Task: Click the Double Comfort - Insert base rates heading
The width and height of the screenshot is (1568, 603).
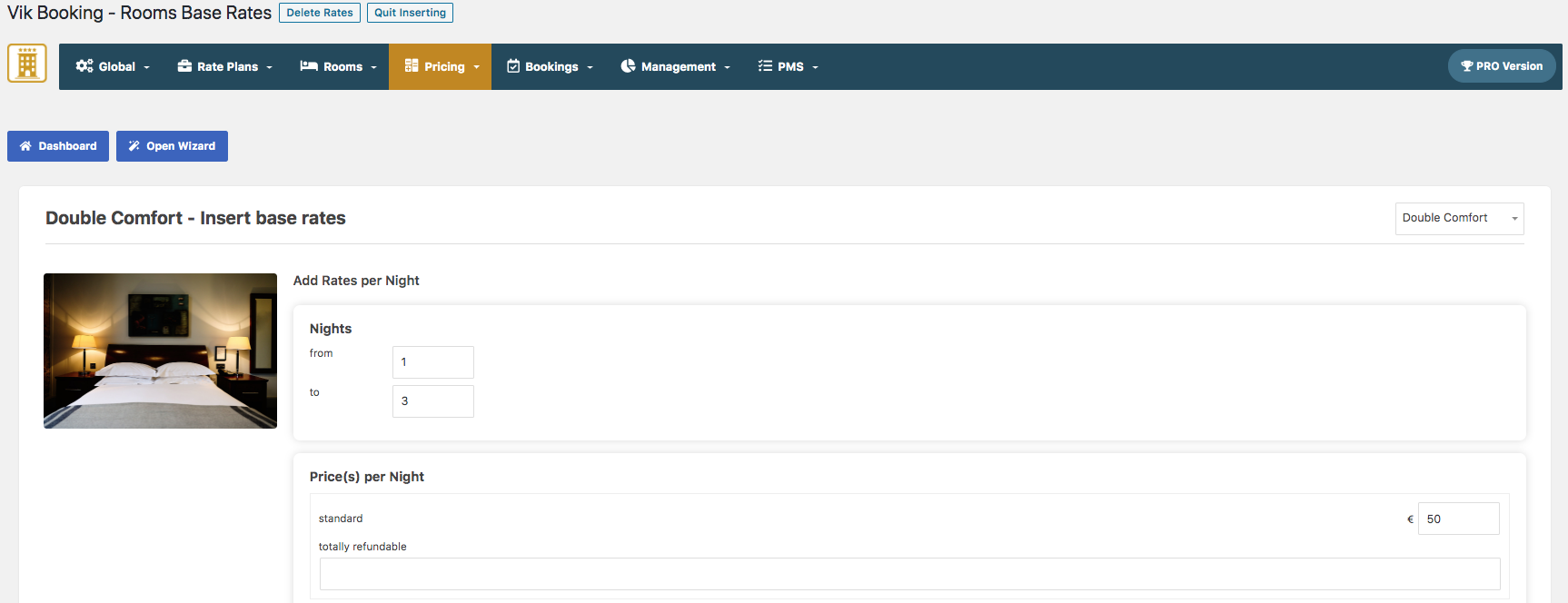Action: (195, 218)
